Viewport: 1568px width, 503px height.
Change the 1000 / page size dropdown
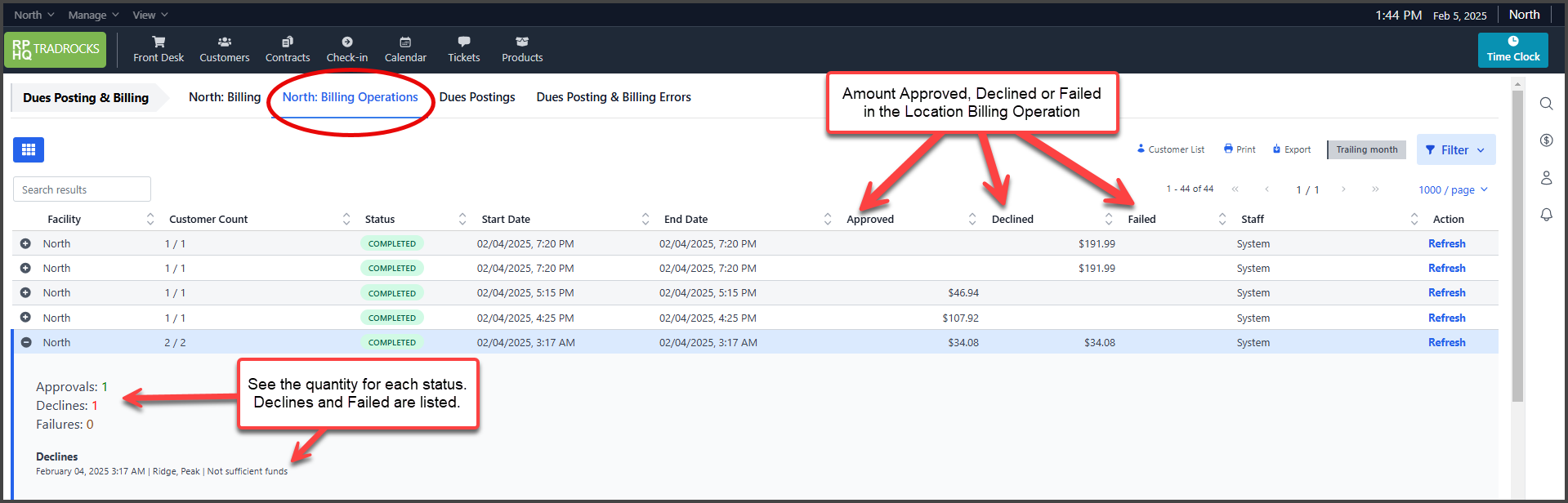[1453, 189]
